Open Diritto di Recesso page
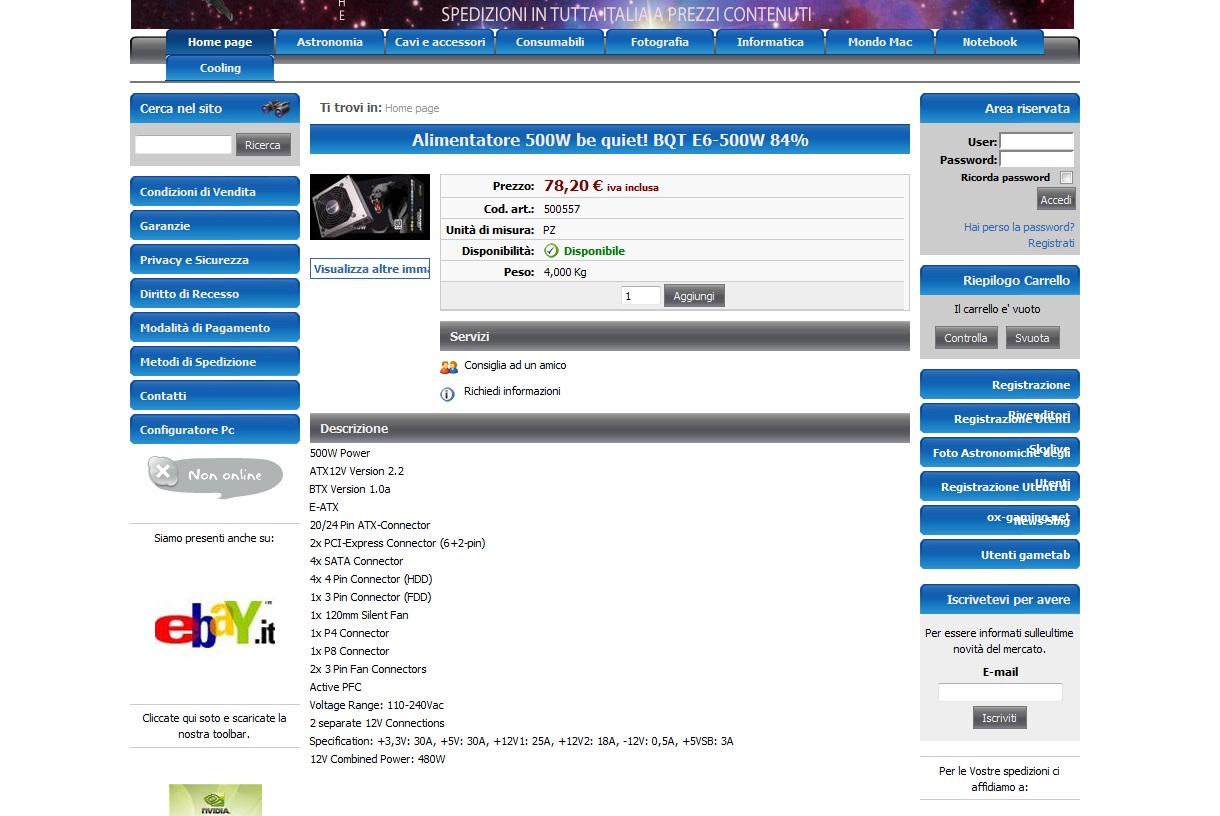Image resolution: width=1220 pixels, height=816 pixels. pos(215,294)
